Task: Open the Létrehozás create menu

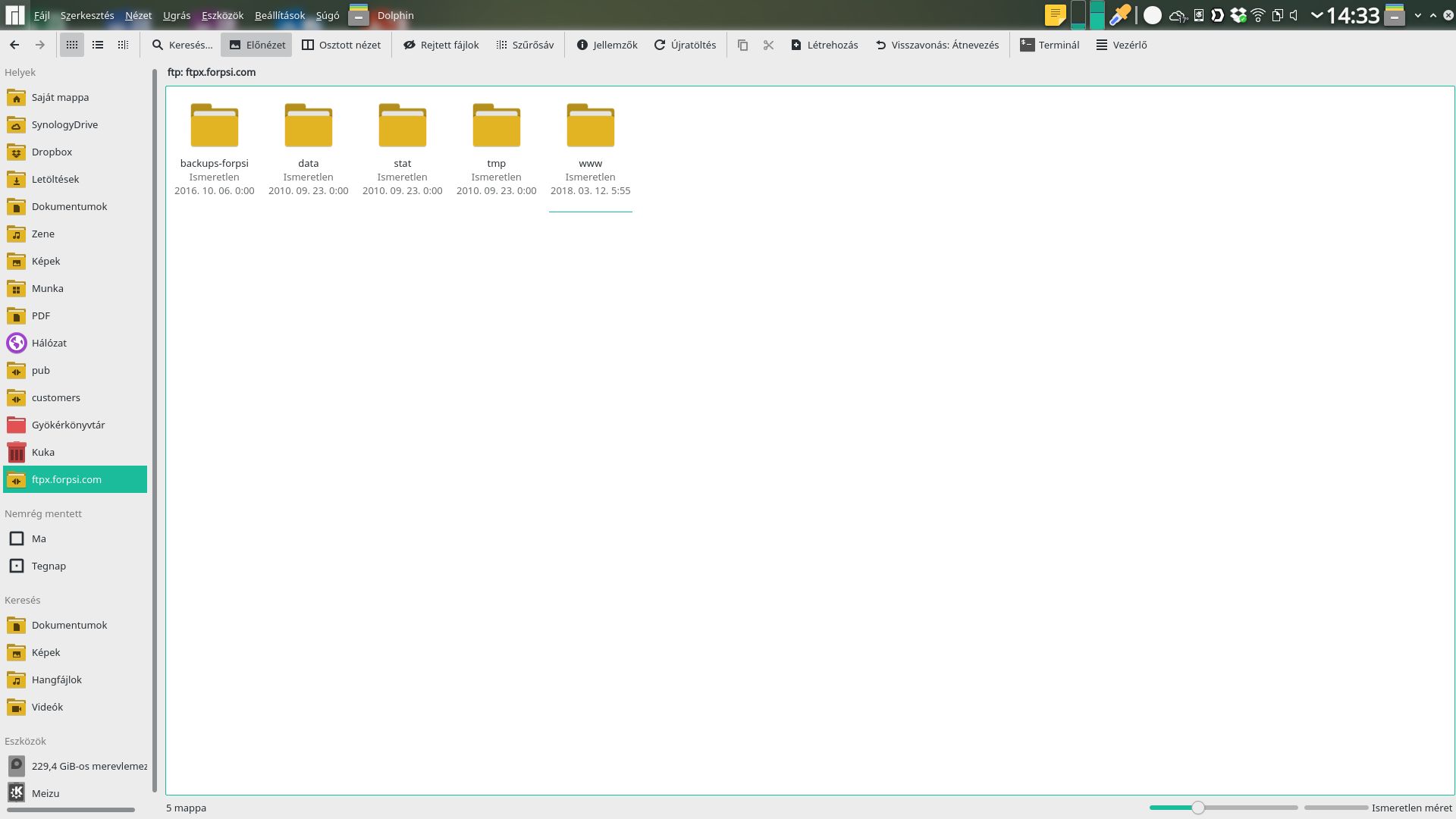Action: 824,45
